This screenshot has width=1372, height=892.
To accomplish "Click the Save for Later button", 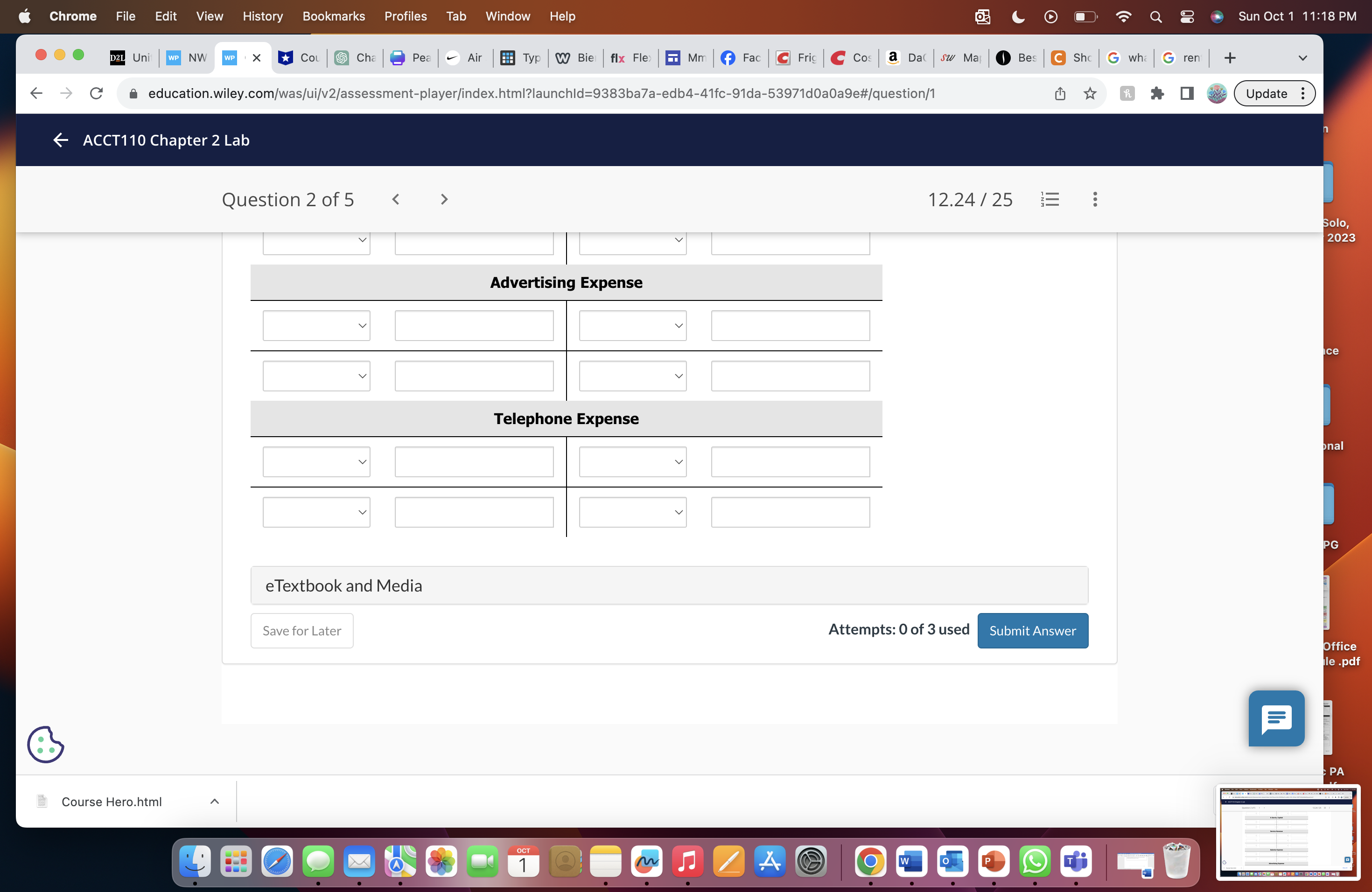I will 301,630.
